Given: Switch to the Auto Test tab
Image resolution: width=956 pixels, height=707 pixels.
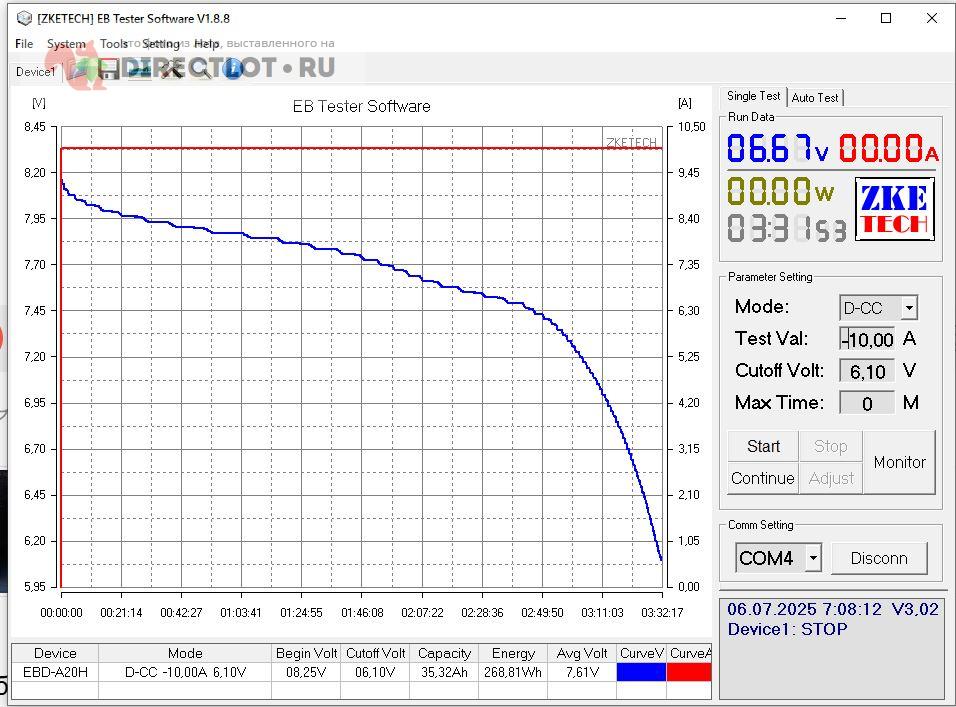Looking at the screenshot, I should [x=815, y=97].
